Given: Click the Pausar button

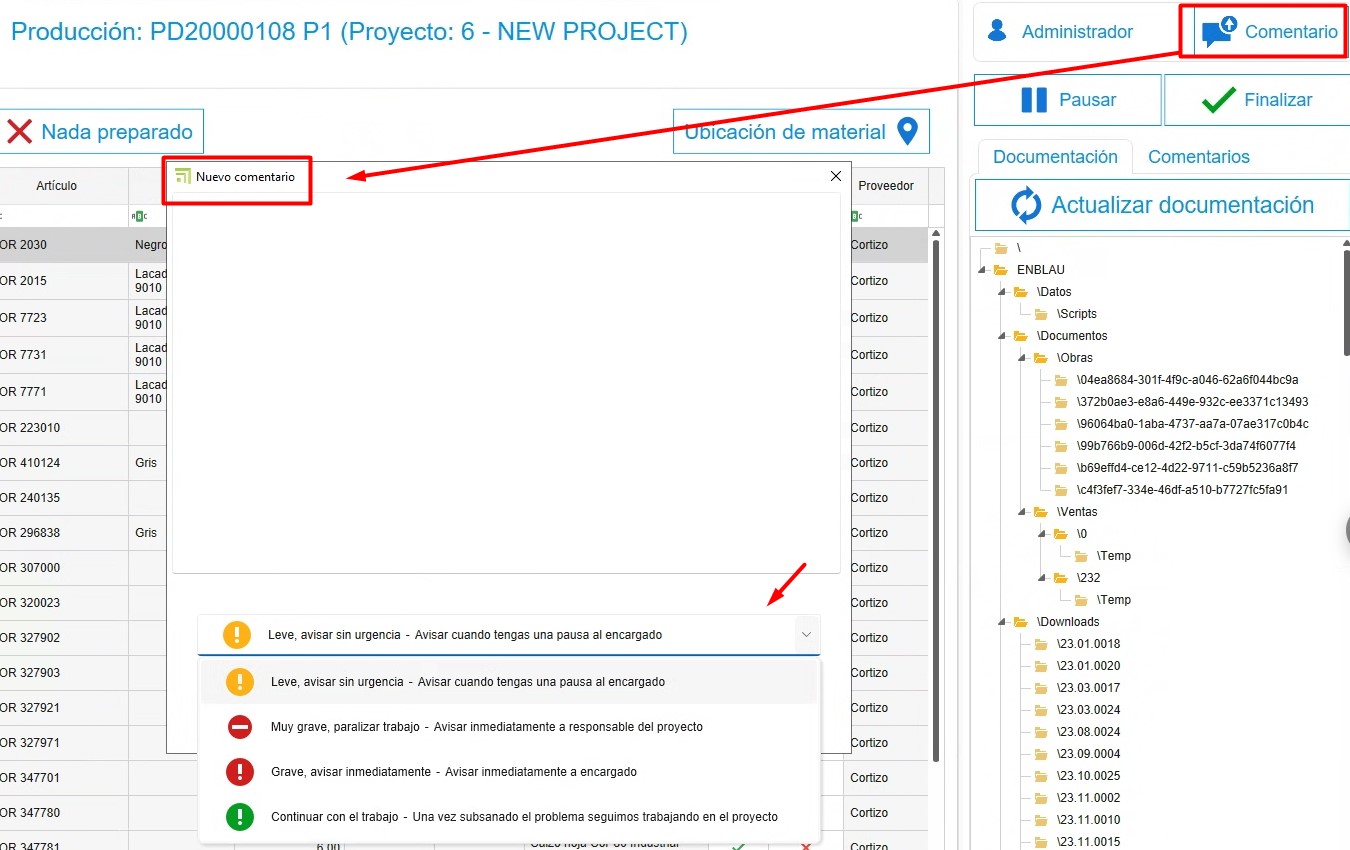Looking at the screenshot, I should (1067, 100).
